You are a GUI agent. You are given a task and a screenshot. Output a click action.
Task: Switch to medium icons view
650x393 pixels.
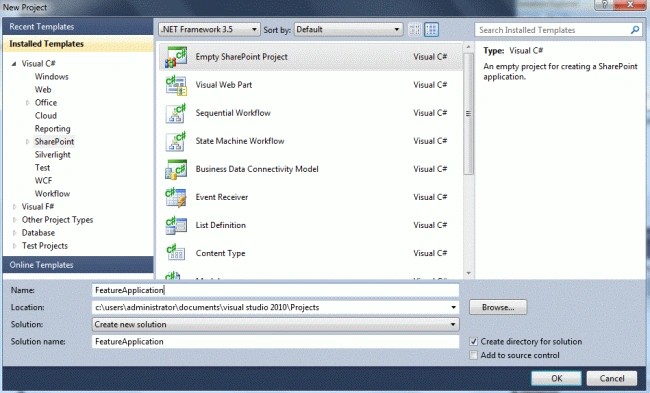(x=432, y=29)
